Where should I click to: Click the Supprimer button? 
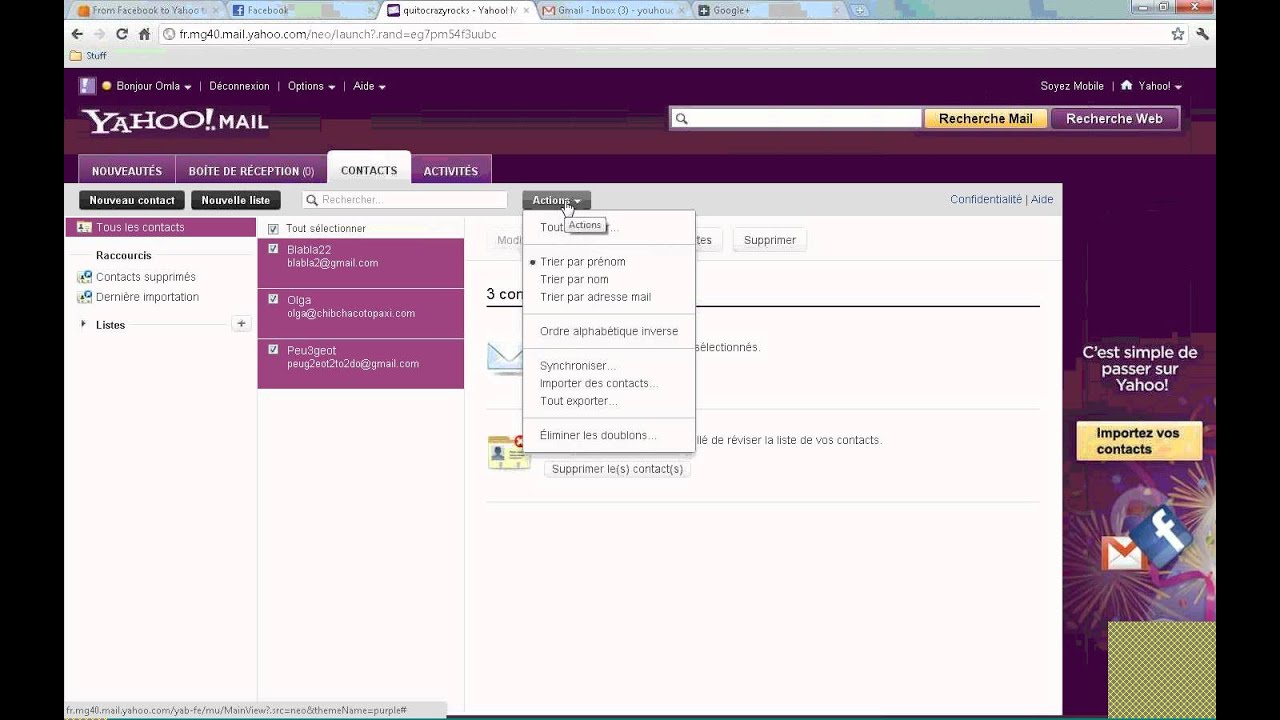770,240
